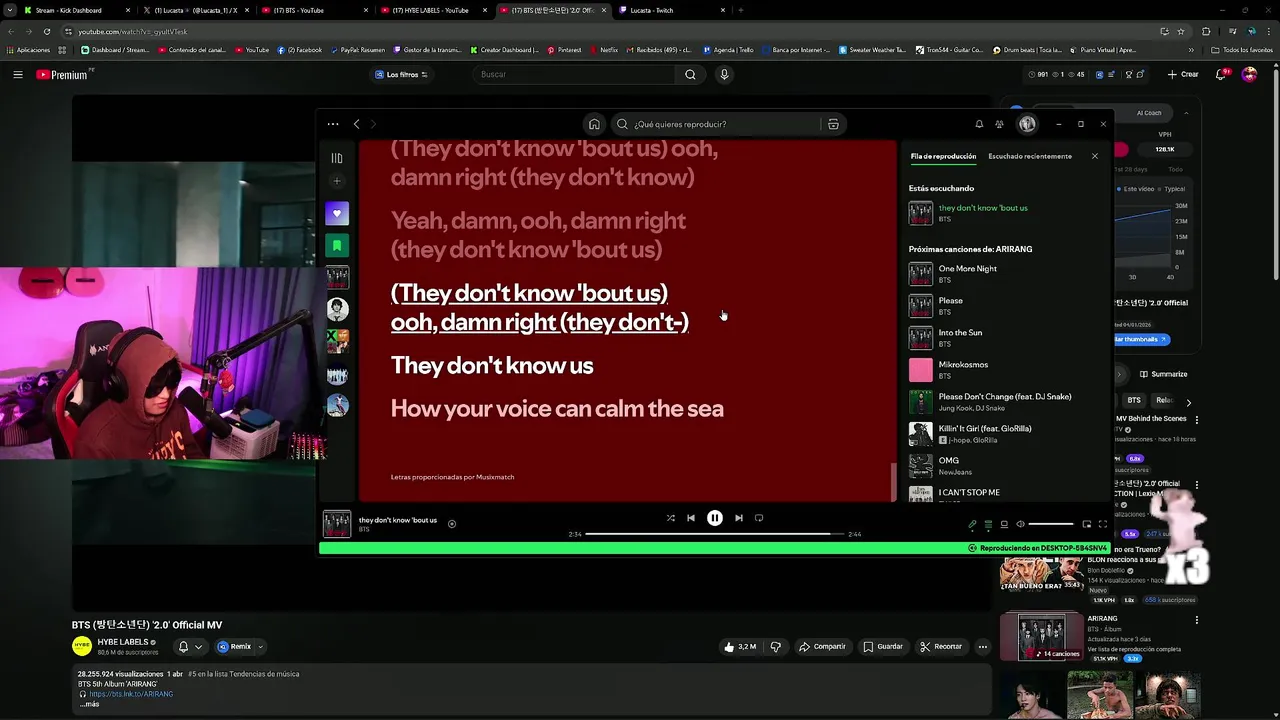Play One More Night from queue

1004,273
